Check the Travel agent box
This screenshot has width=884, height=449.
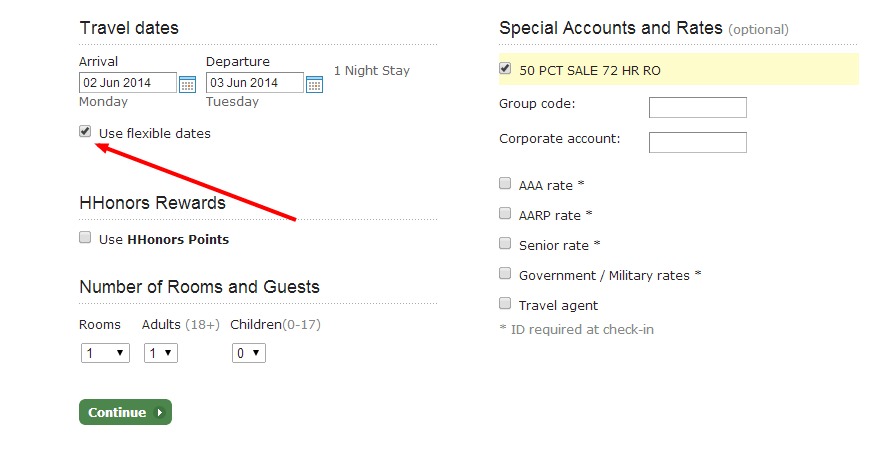coord(505,304)
